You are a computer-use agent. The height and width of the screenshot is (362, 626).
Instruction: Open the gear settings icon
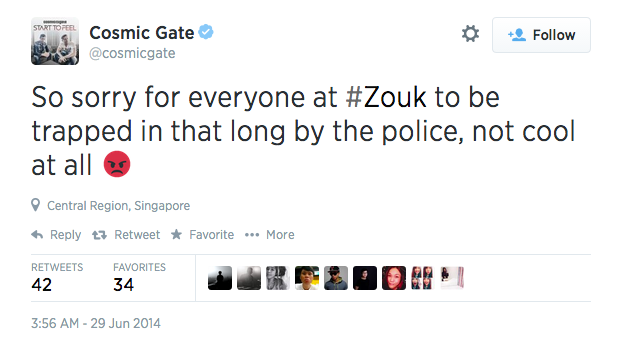click(x=470, y=34)
